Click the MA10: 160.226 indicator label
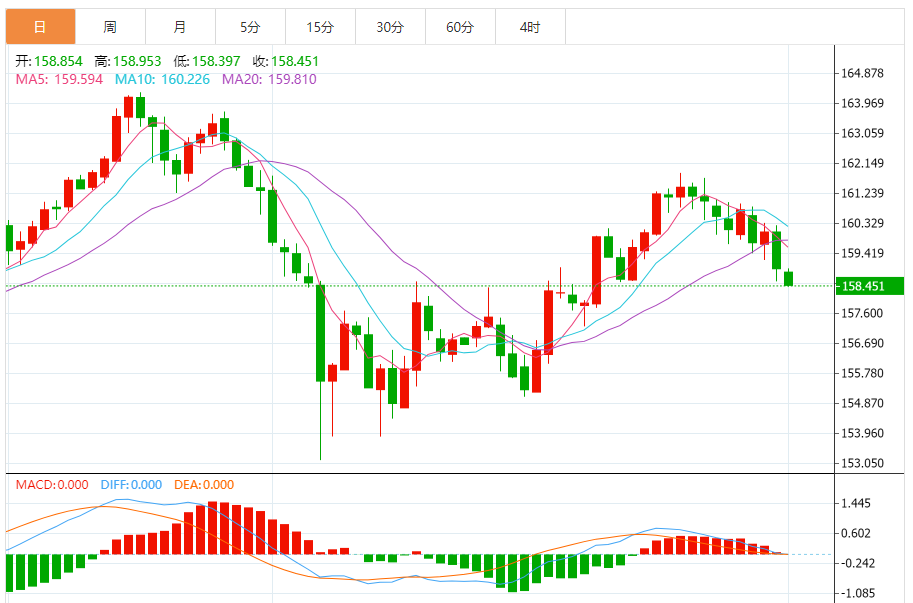Viewport: 913px width, 603px height. tap(162, 79)
